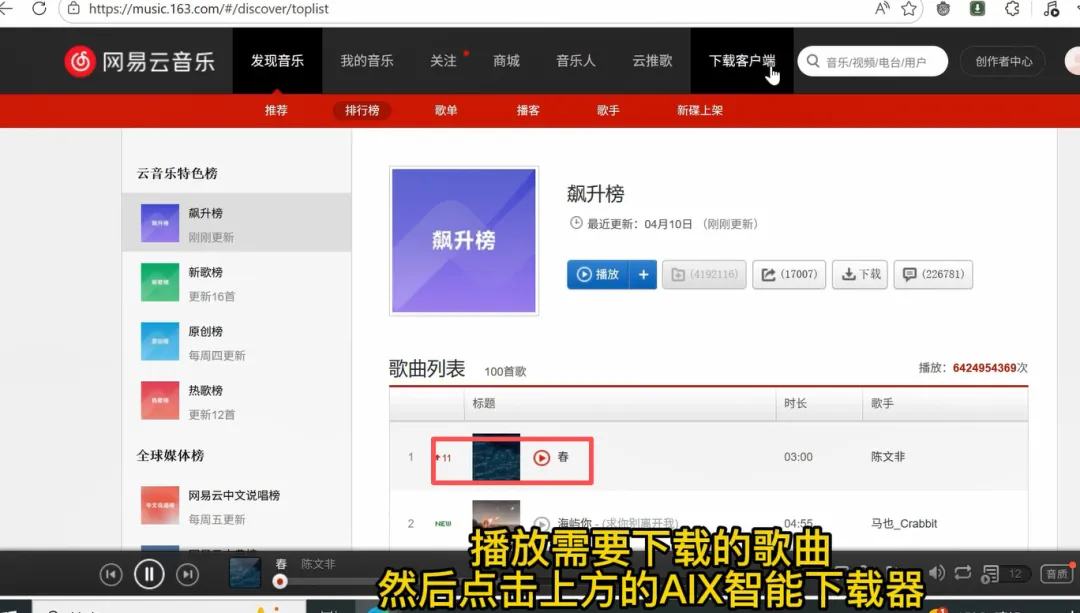Reload the page with the refresh icon
Screen dimensions: 1080x613
tap(39, 8)
